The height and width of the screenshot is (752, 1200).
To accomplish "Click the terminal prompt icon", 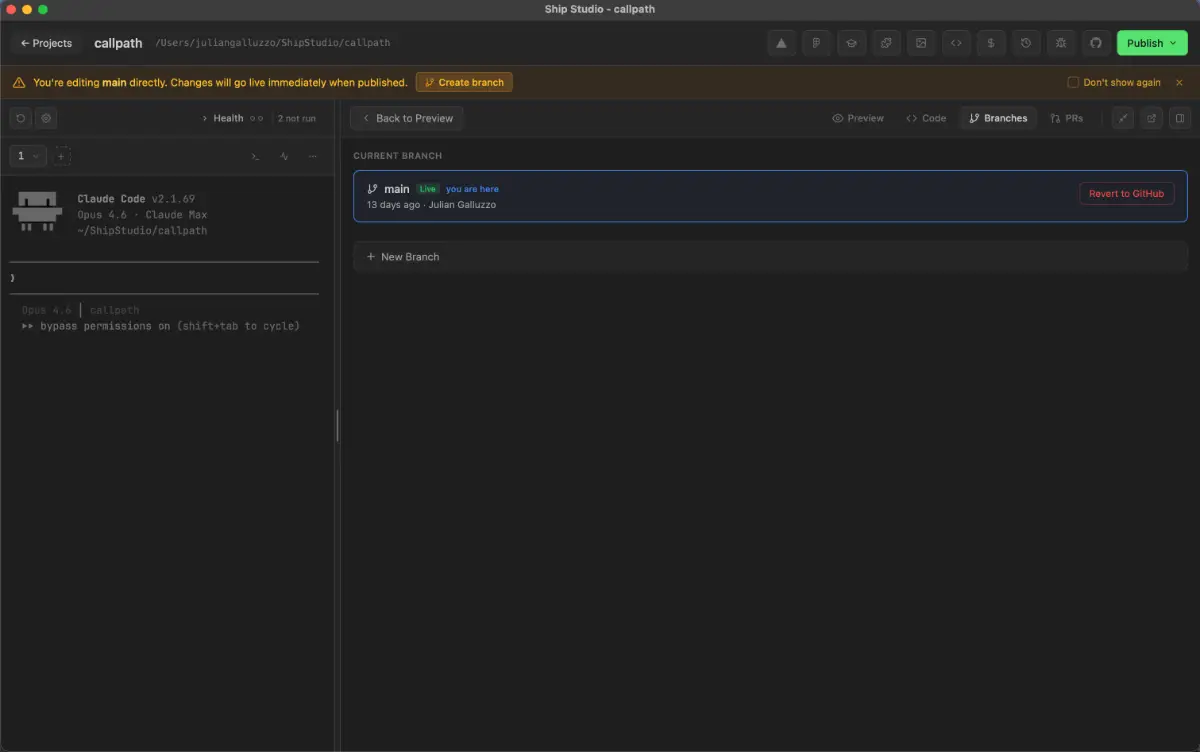I will coord(255,156).
